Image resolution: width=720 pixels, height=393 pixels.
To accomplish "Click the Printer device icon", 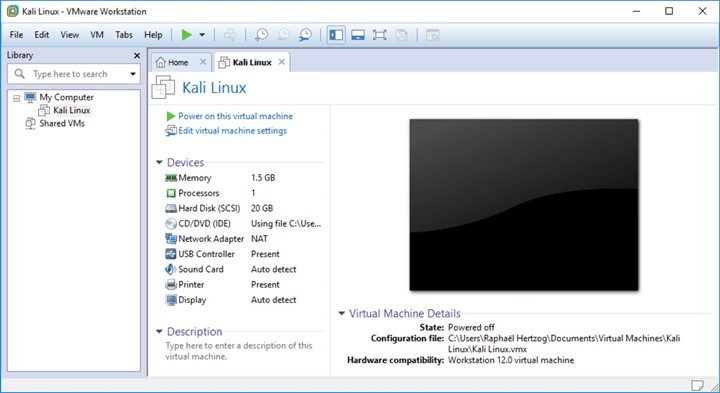I will (x=171, y=285).
